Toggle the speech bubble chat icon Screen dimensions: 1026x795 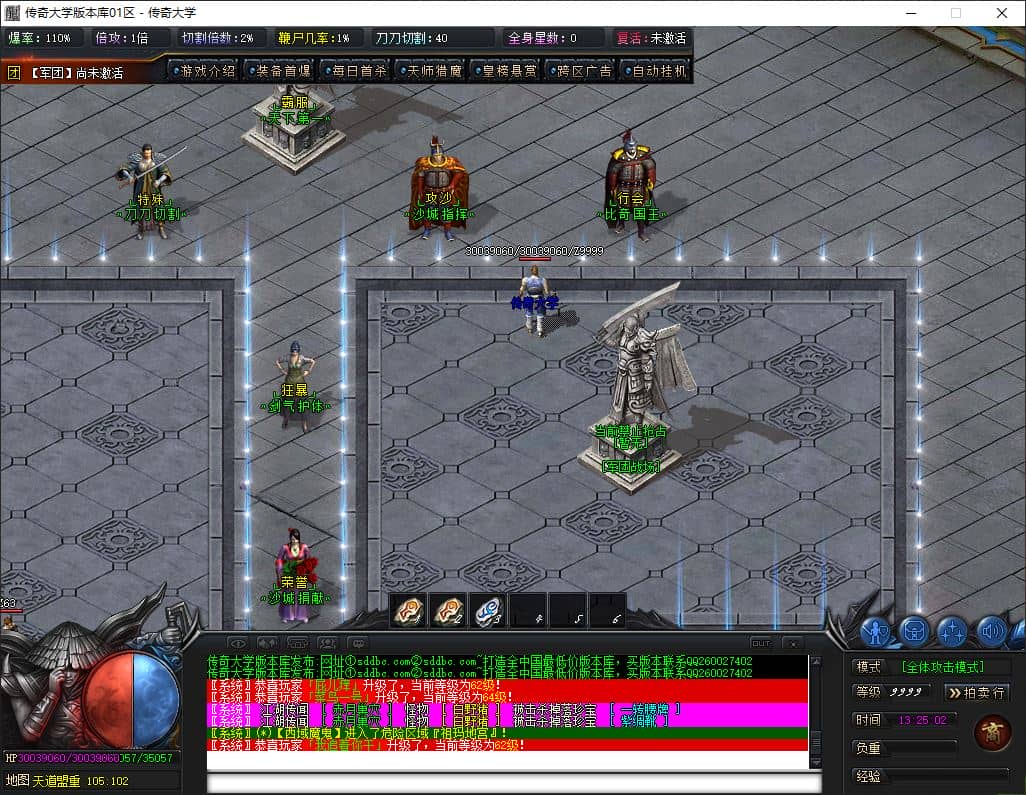click(358, 643)
